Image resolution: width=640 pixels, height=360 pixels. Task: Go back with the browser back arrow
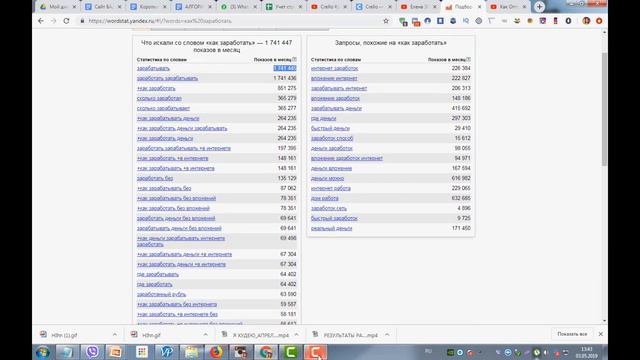click(40, 21)
